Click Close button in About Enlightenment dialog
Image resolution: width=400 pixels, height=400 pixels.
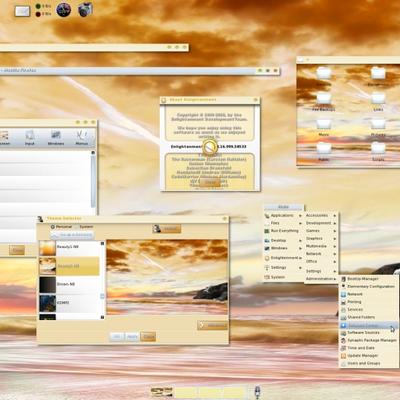210,182
